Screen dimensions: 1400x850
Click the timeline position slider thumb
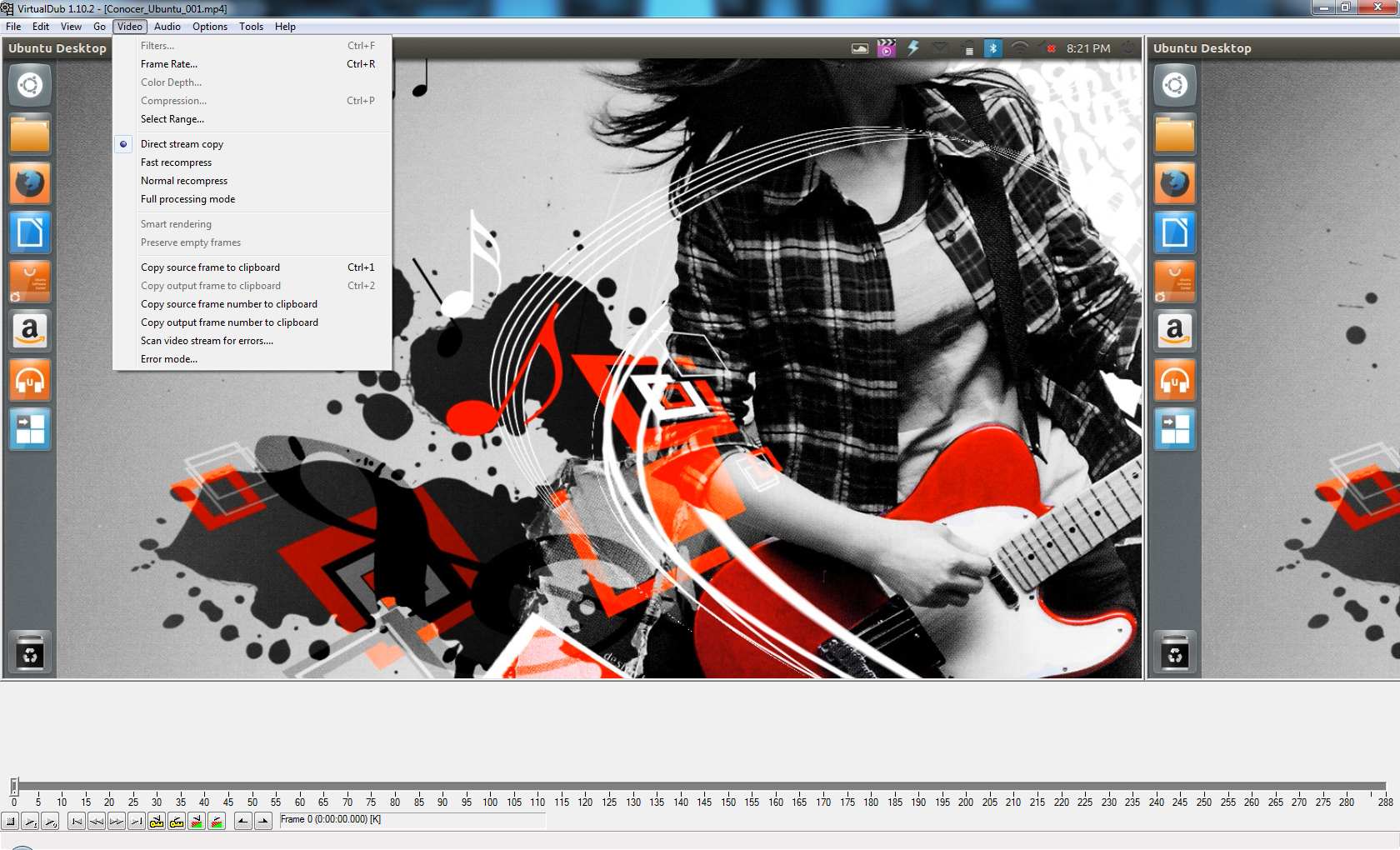14,786
